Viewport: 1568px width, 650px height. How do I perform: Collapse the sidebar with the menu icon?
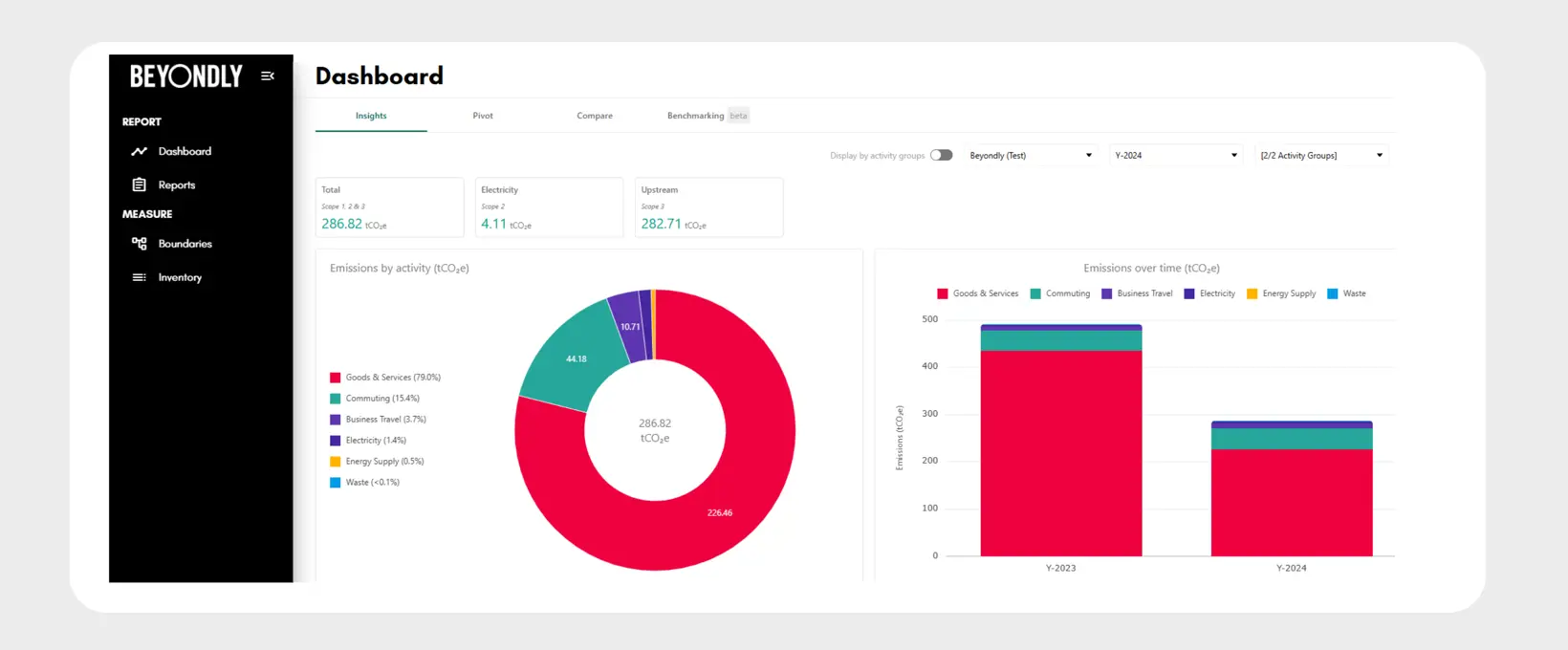[268, 76]
